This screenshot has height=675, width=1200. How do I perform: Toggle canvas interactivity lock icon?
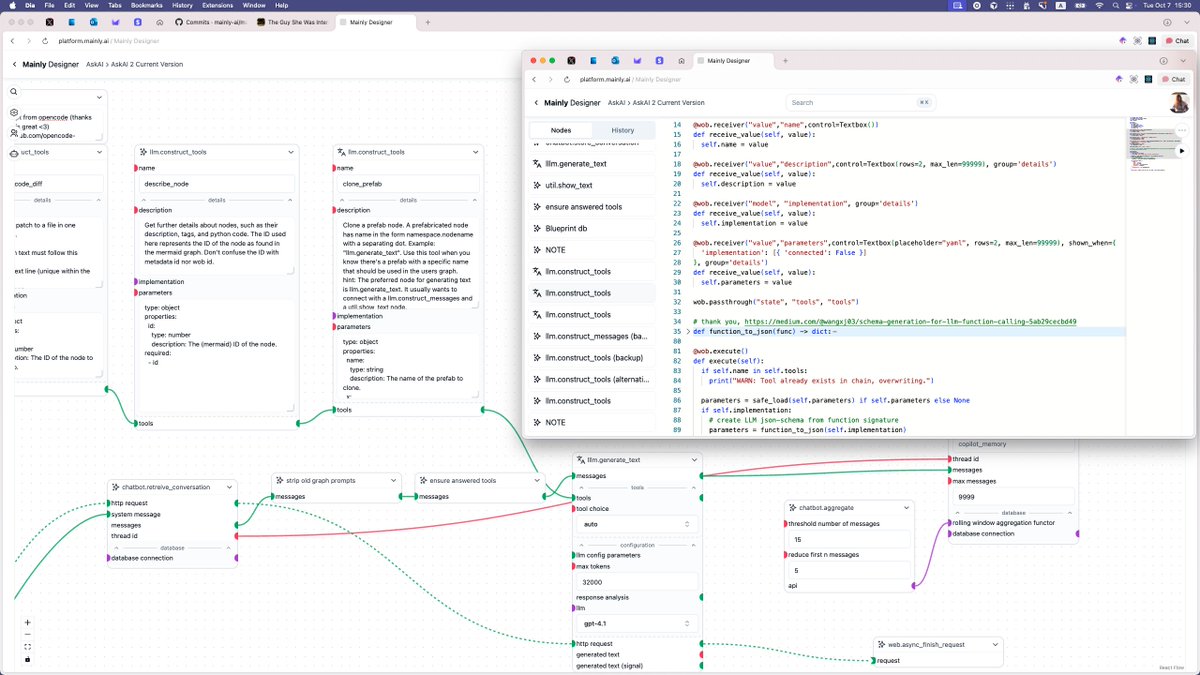[27, 658]
